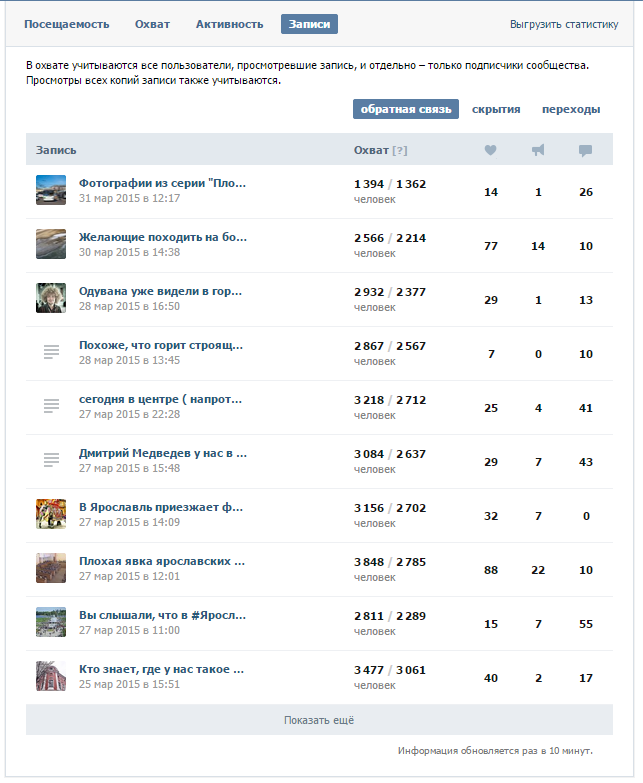Click the reposts megaphone column icon

tap(538, 150)
